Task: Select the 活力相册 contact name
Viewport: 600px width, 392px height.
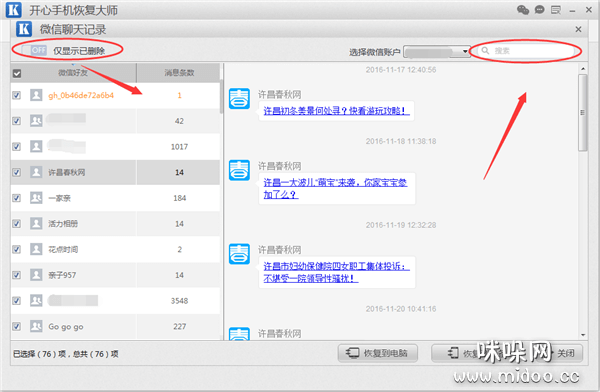Action: point(63,224)
